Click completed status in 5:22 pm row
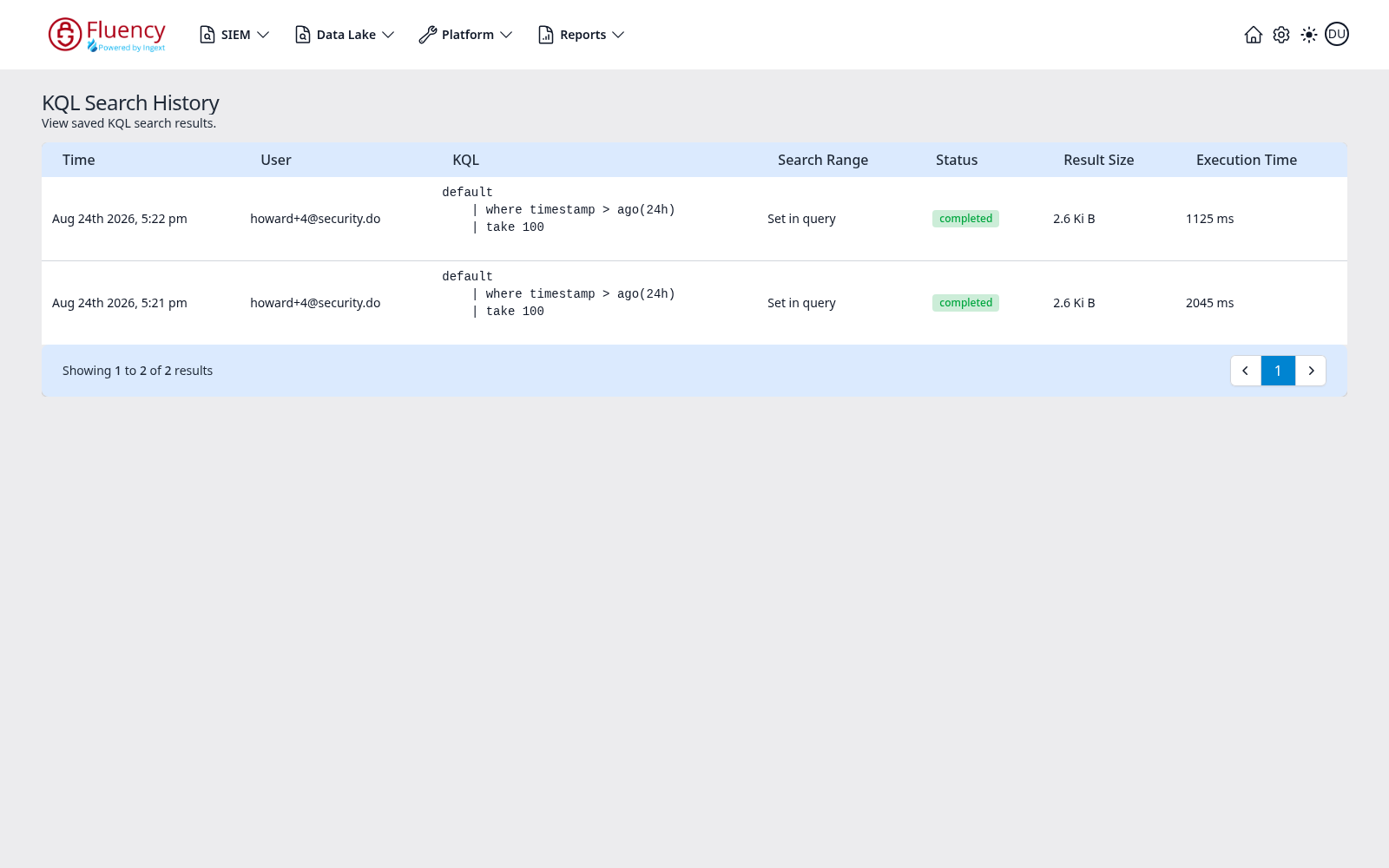 point(965,219)
